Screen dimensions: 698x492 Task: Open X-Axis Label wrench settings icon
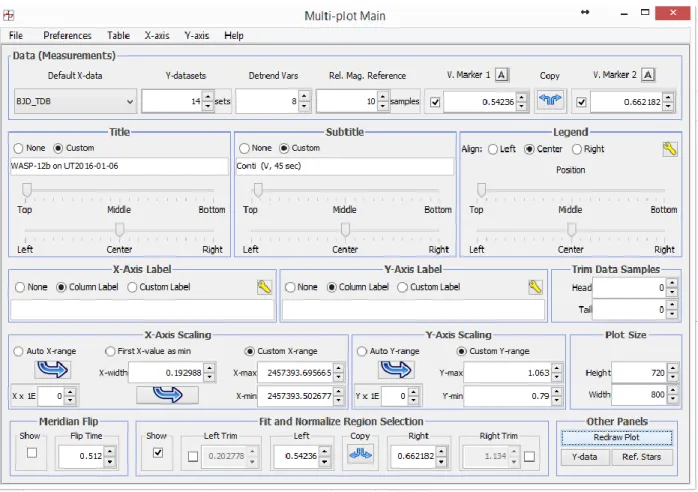[x=264, y=287]
